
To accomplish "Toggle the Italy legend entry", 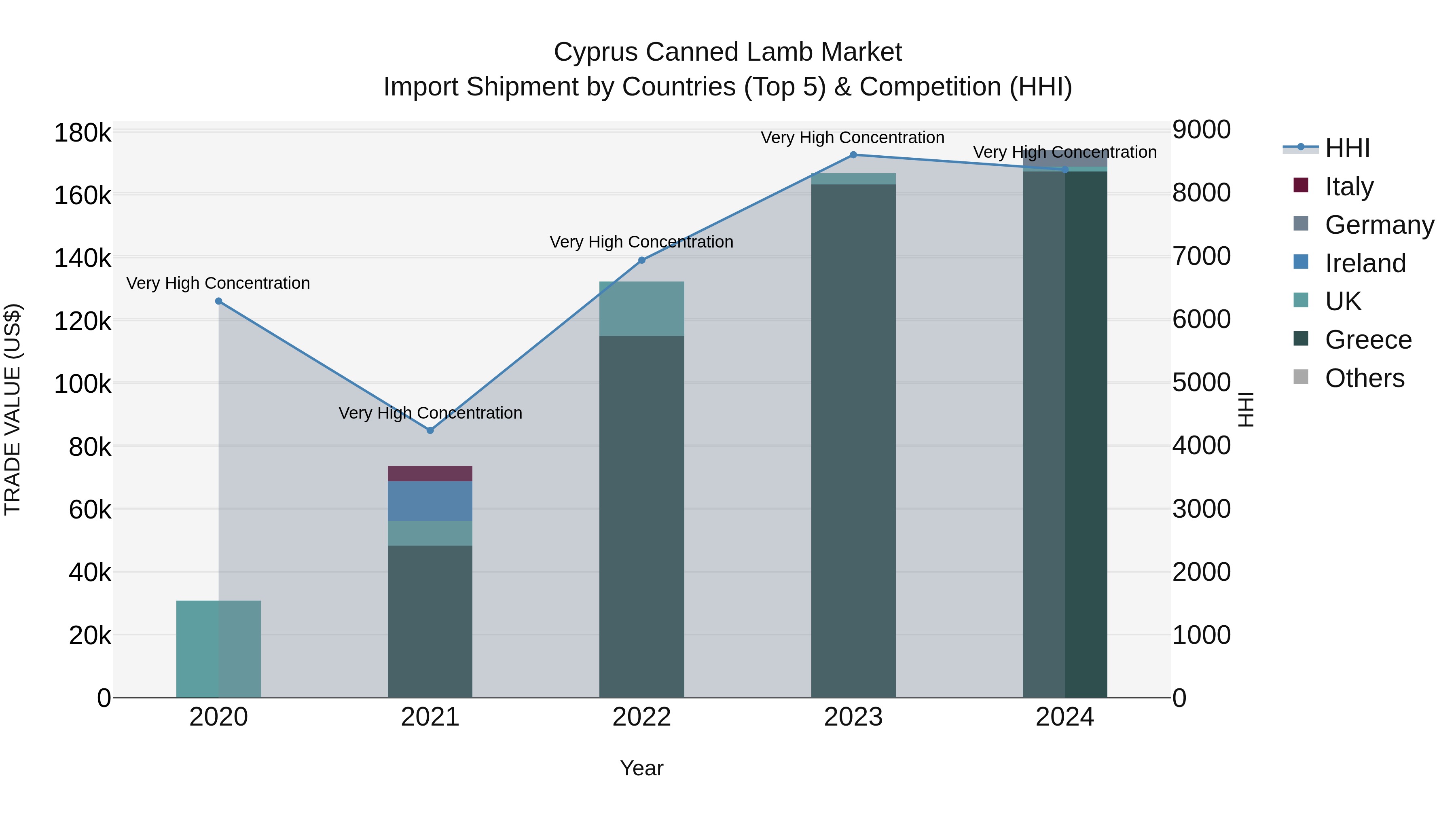I will (1333, 186).
